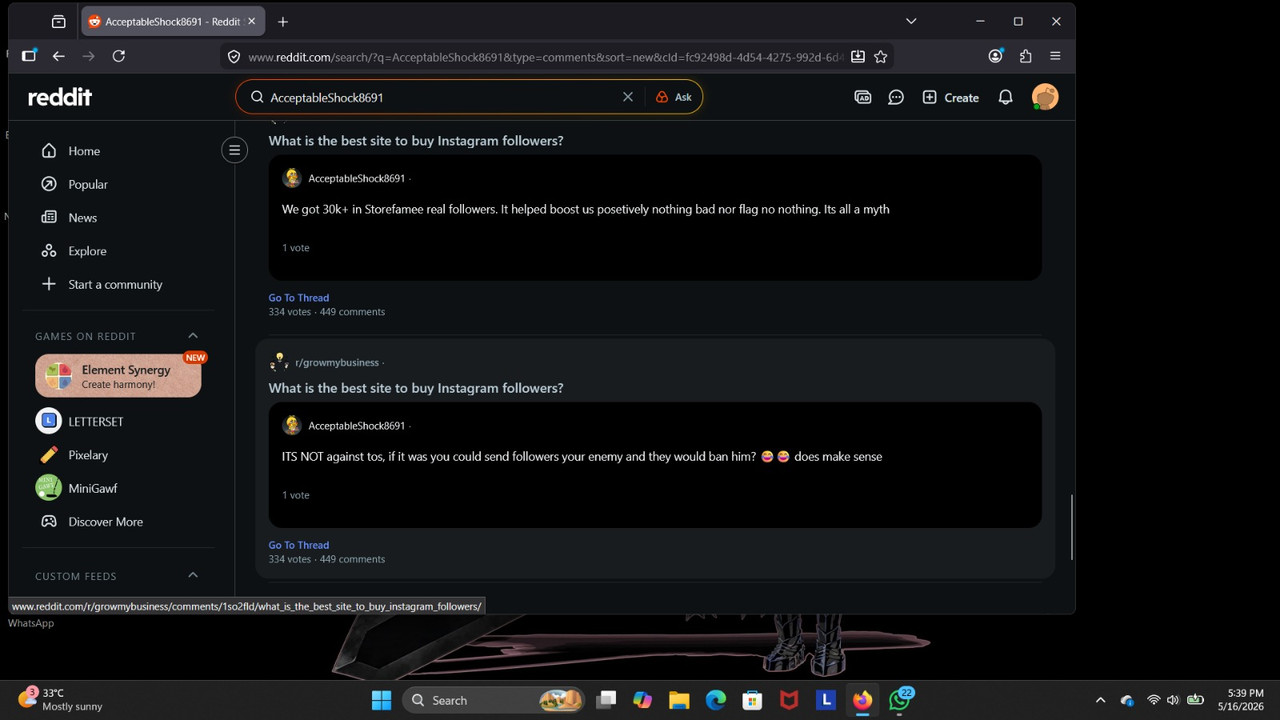Create a new post
This screenshot has height=720, width=1280.
tap(950, 97)
